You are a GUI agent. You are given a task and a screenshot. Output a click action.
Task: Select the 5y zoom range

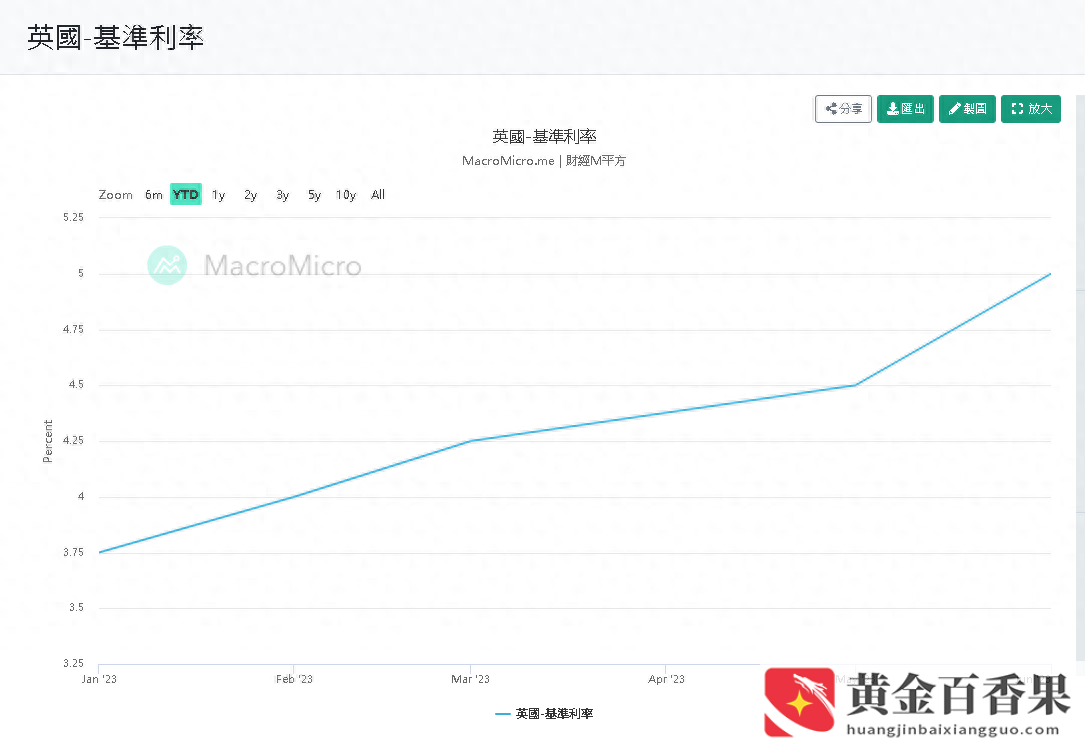tap(314, 195)
